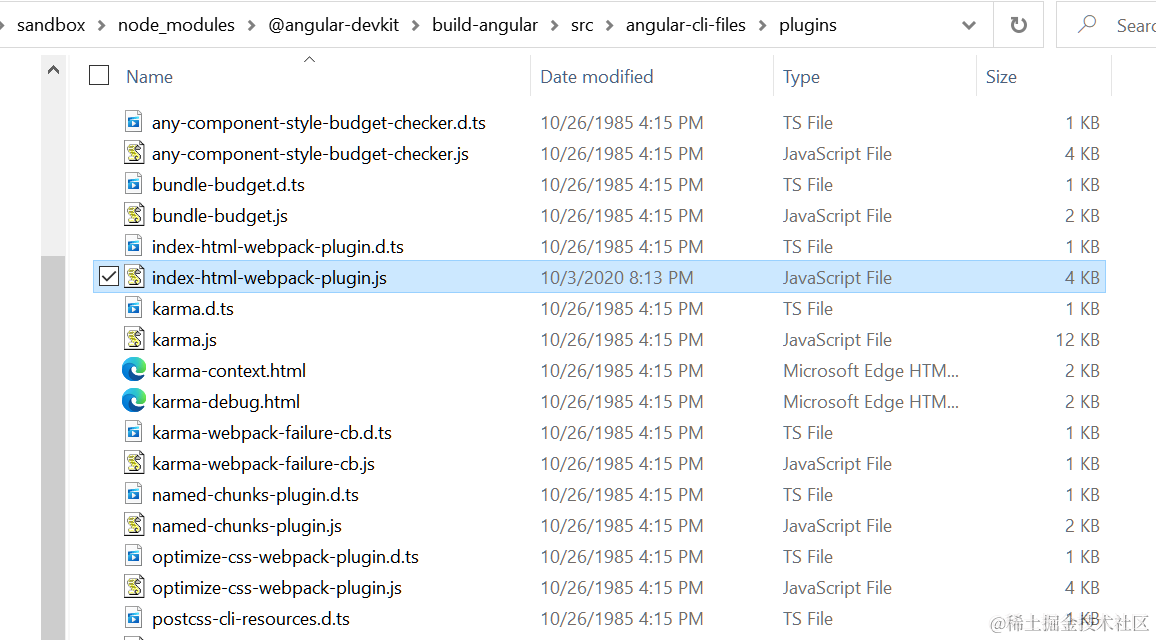Click the karma-webpack-failure-cb.d.ts file icon
Screen dimensions: 1156x640
click(133, 431)
